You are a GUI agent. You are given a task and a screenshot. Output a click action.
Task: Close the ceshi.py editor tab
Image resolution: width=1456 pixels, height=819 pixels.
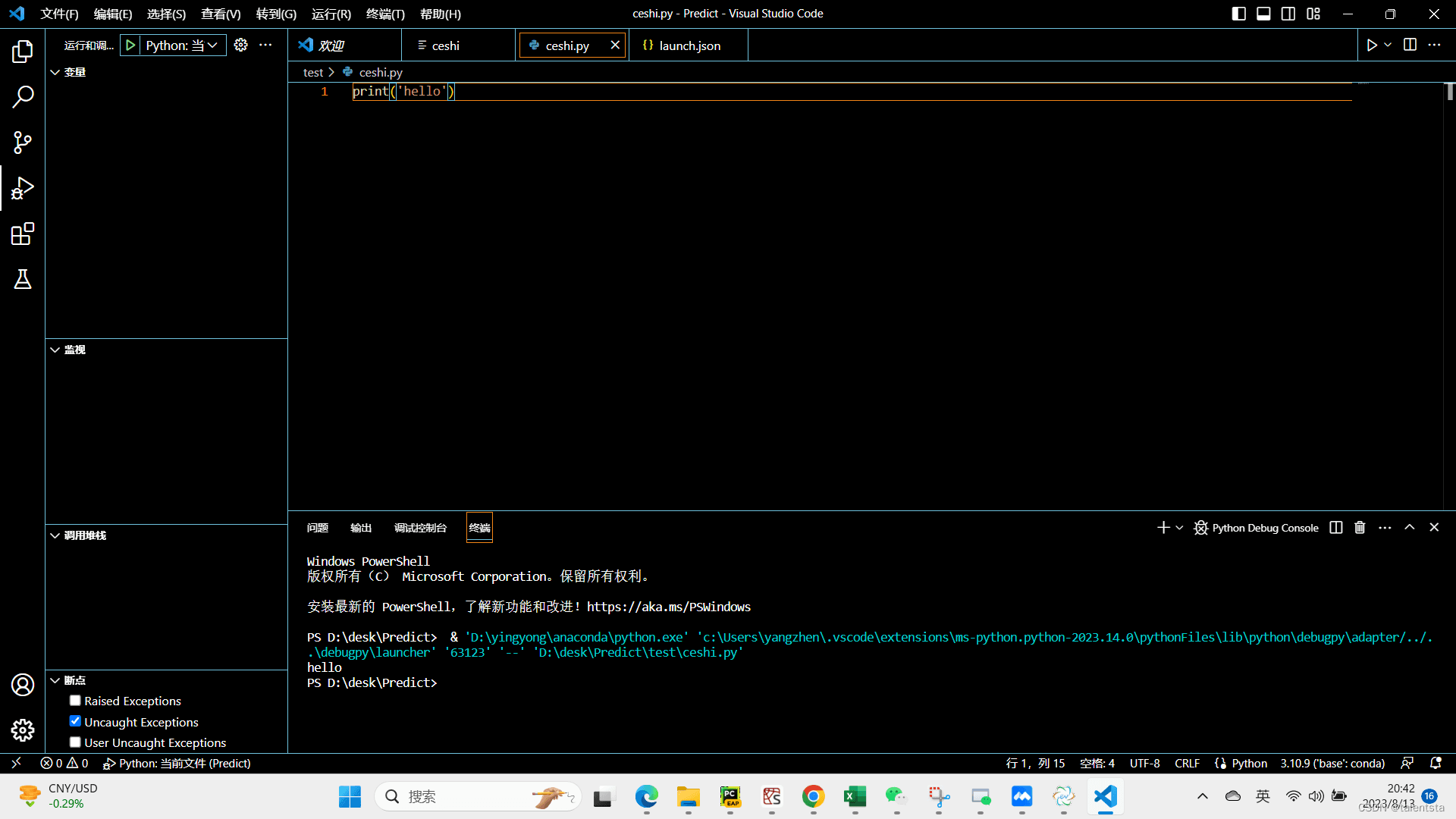[x=615, y=45]
